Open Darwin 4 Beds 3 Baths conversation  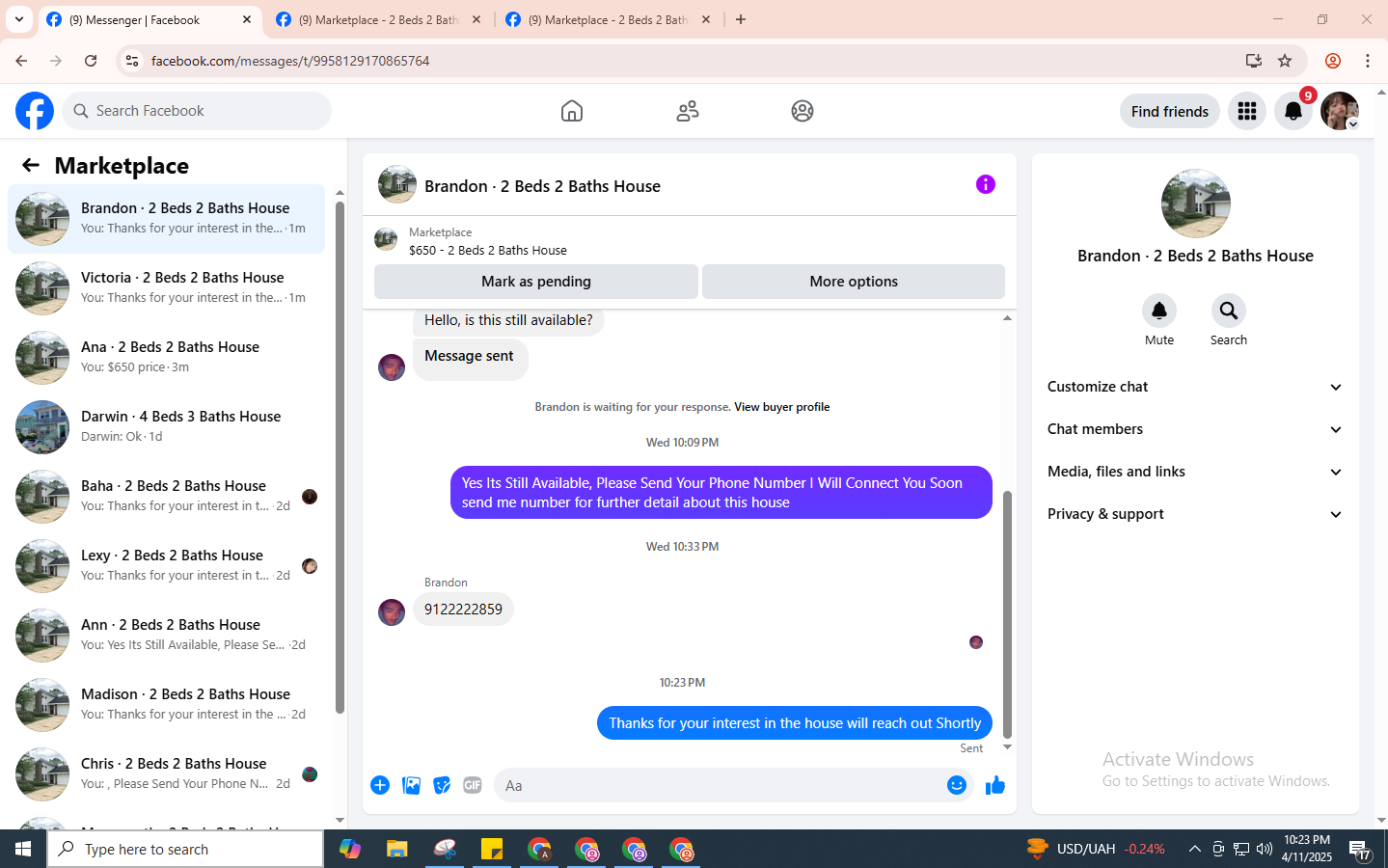click(166, 426)
